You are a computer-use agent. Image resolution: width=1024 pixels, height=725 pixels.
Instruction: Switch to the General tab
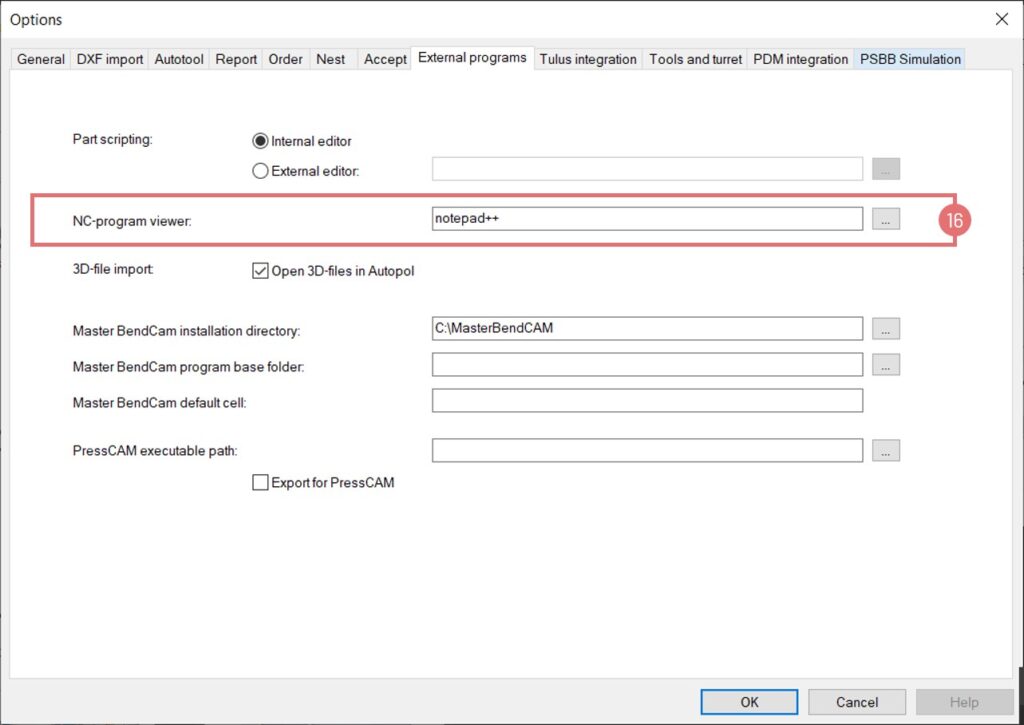(41, 59)
